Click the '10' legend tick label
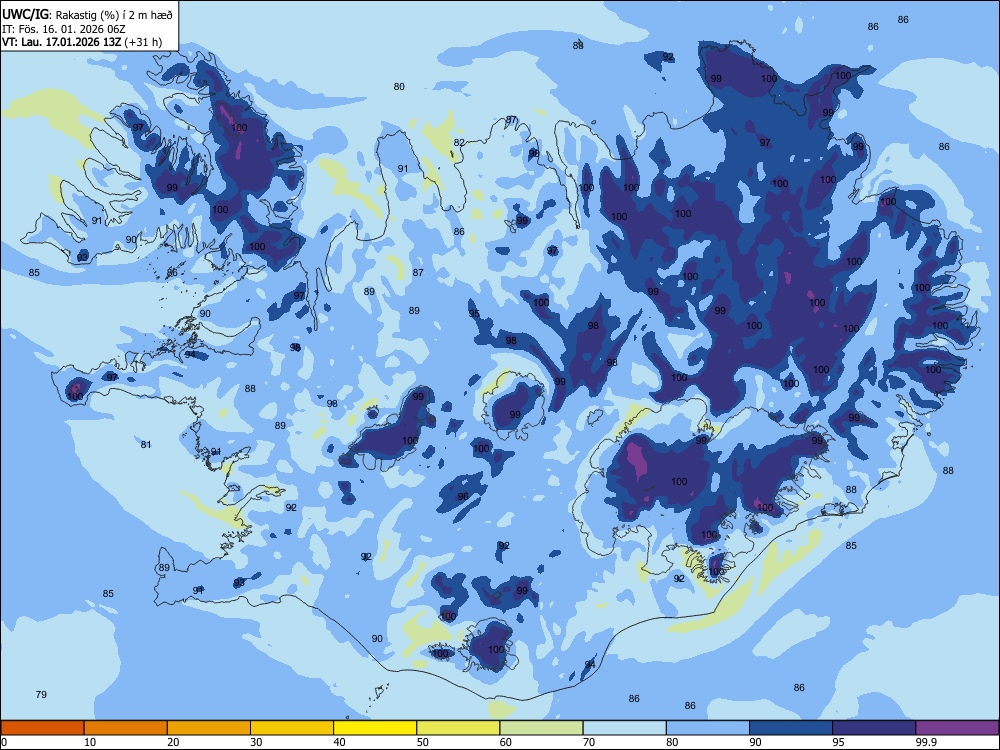The height and width of the screenshot is (750, 1000). (x=90, y=742)
